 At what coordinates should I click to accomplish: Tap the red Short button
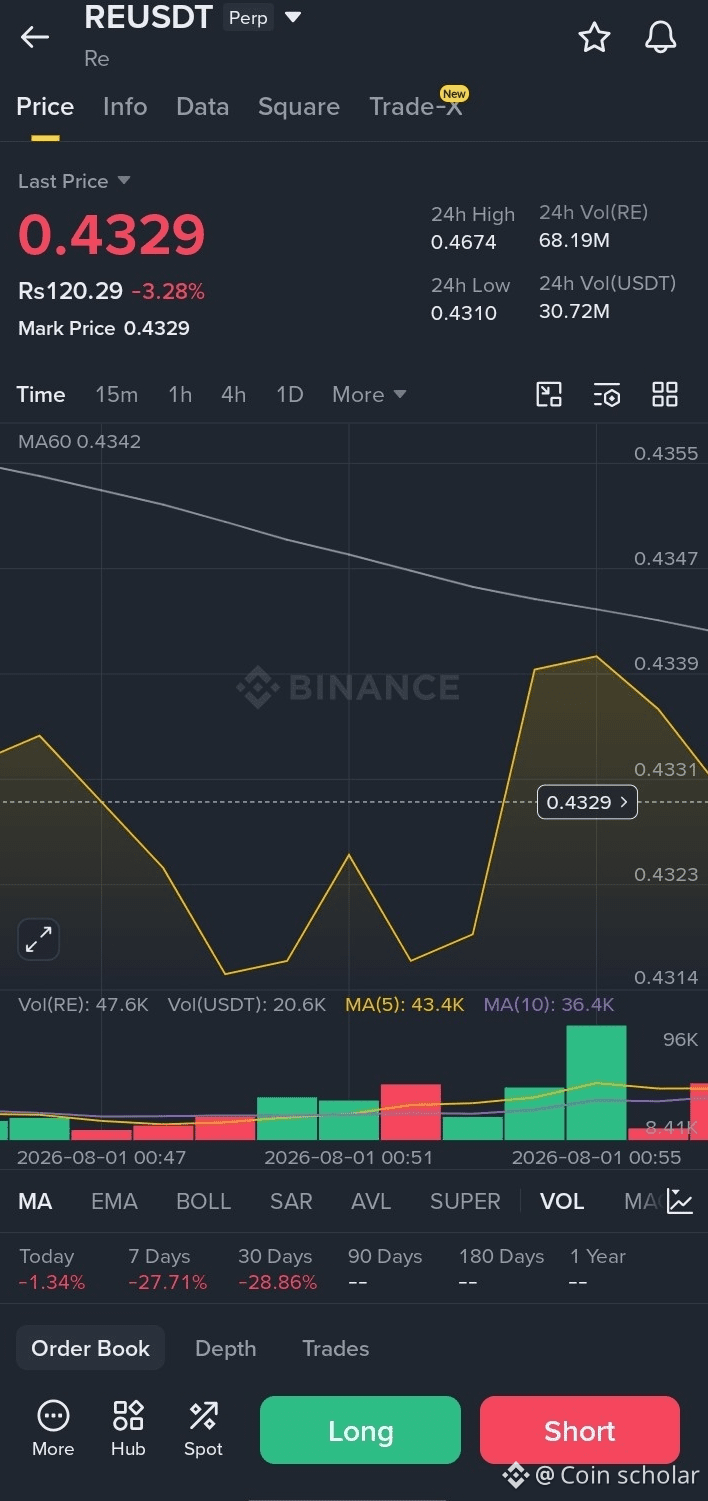580,1430
